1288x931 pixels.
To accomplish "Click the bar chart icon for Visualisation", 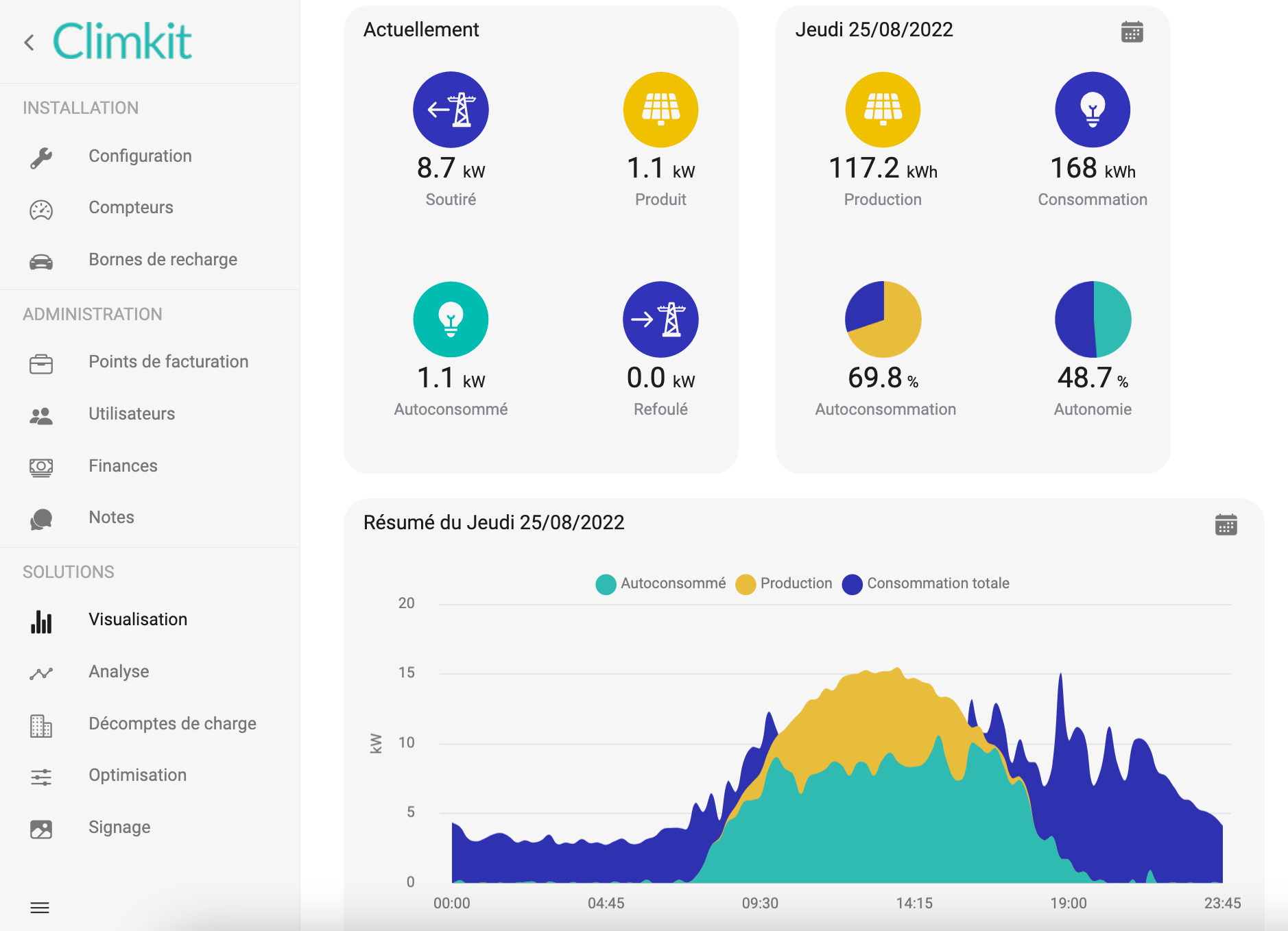I will [x=41, y=621].
